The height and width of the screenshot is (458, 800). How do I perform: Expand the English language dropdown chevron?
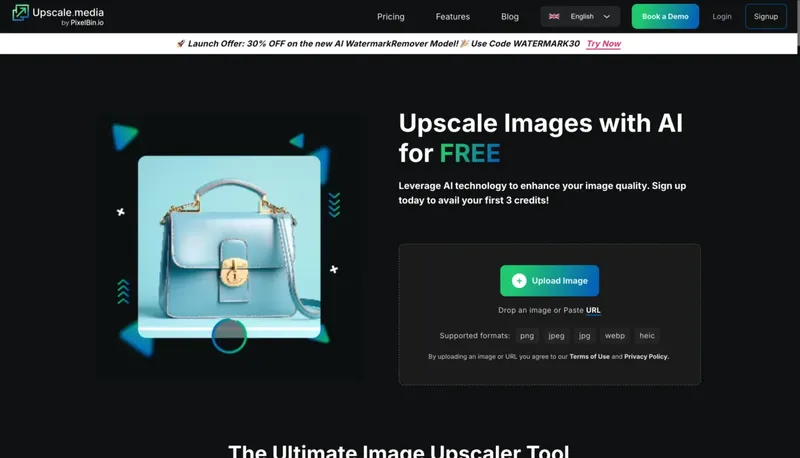coord(607,17)
